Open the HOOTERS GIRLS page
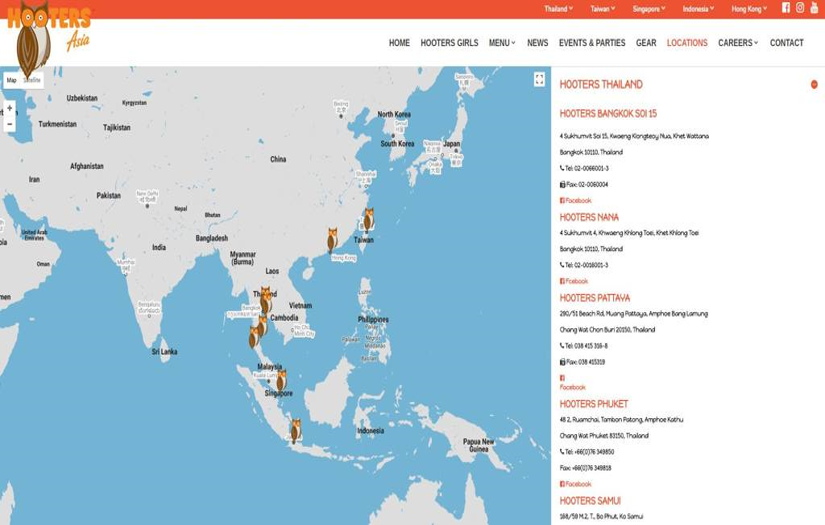The height and width of the screenshot is (525, 825). coord(449,43)
